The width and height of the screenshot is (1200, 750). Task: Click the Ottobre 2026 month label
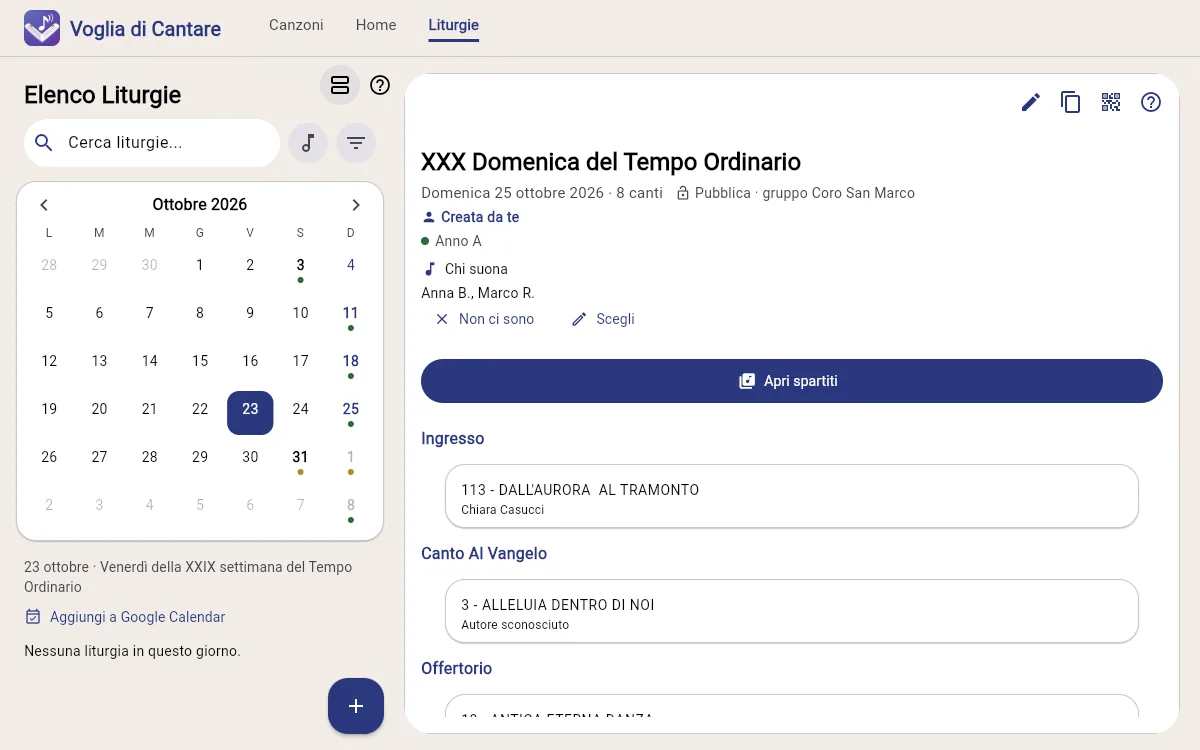(x=200, y=205)
